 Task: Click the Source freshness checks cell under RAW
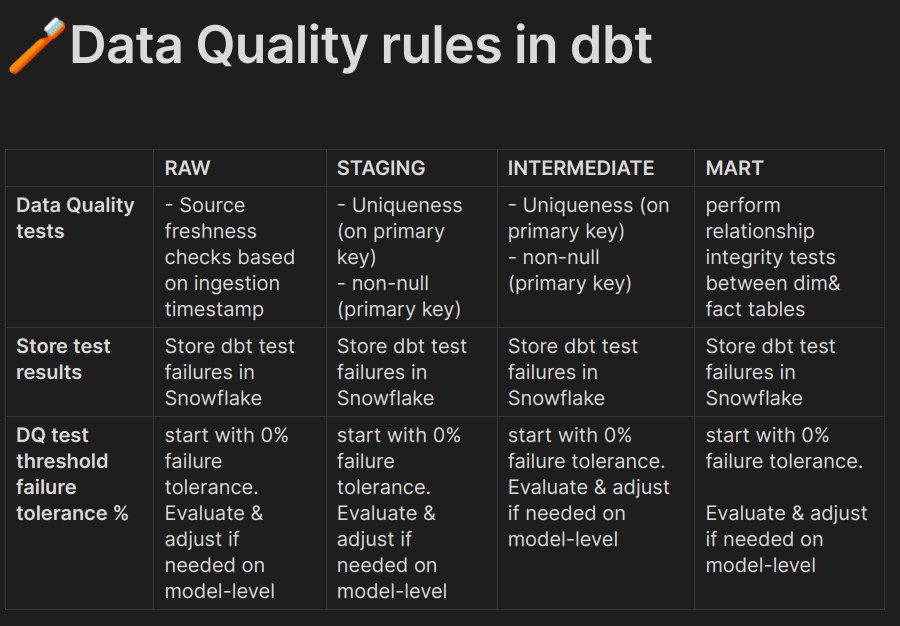tap(240, 257)
